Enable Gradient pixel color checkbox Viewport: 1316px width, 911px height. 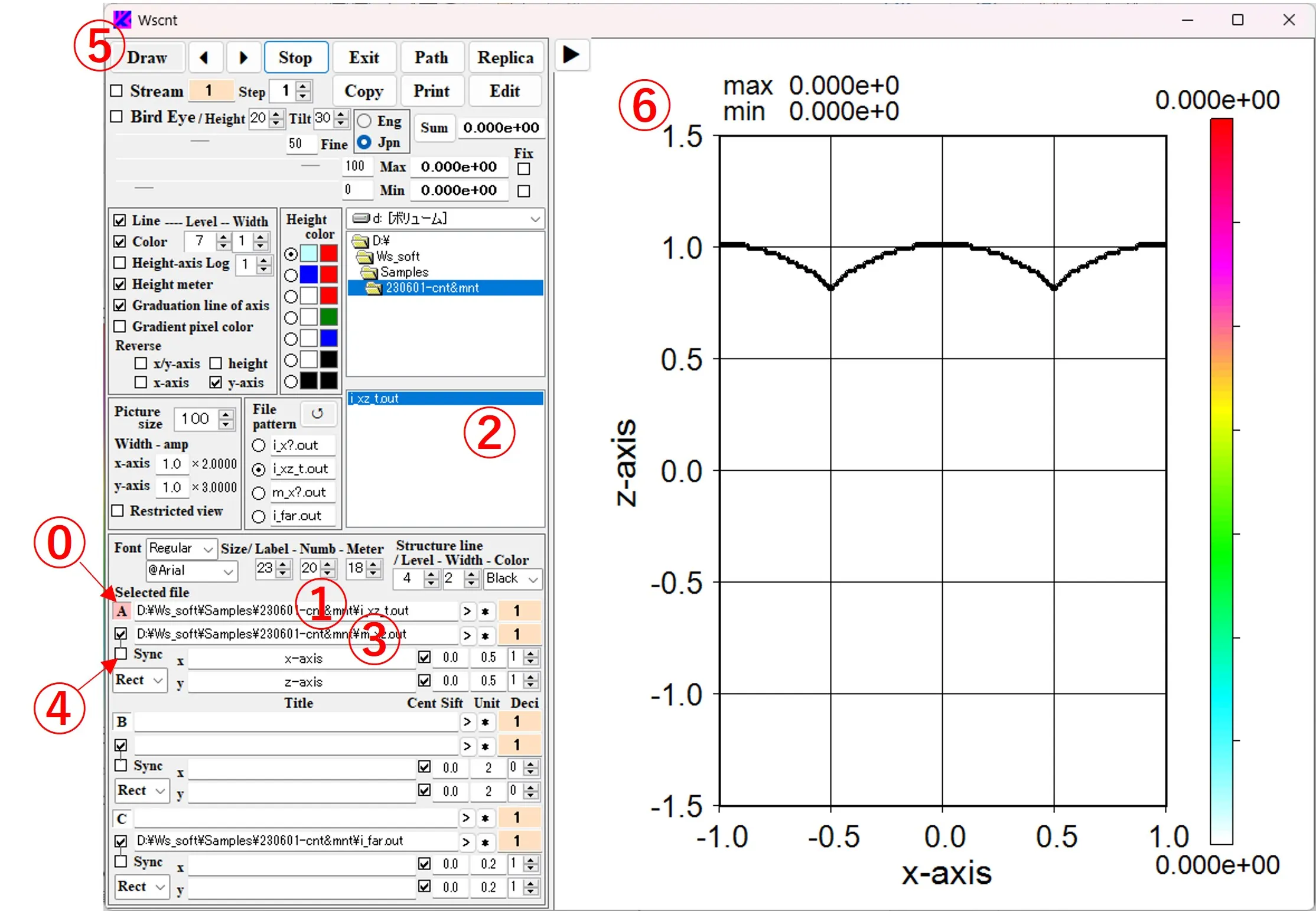pyautogui.click(x=120, y=327)
